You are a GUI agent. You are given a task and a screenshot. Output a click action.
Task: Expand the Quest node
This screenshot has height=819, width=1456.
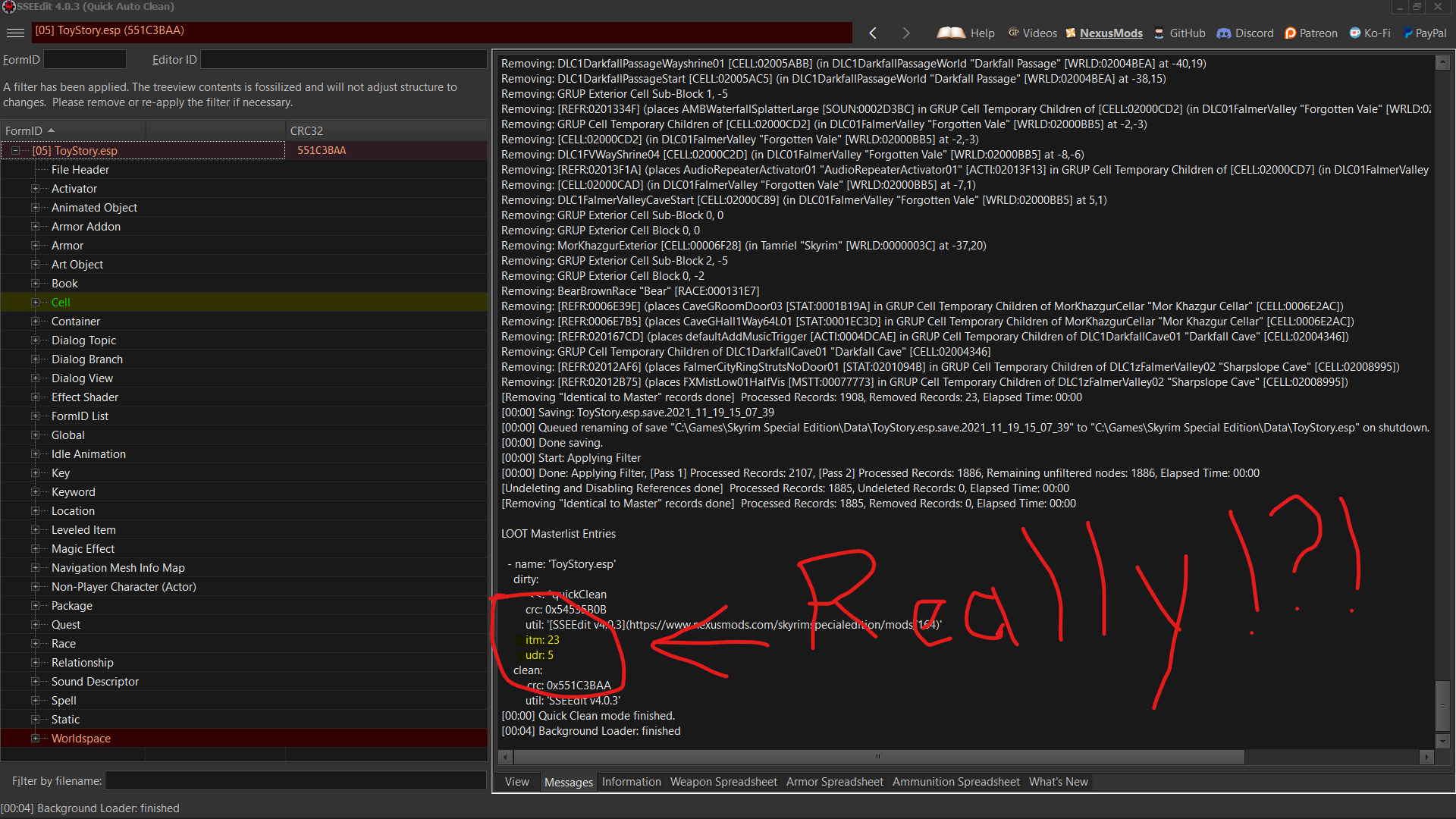point(35,624)
